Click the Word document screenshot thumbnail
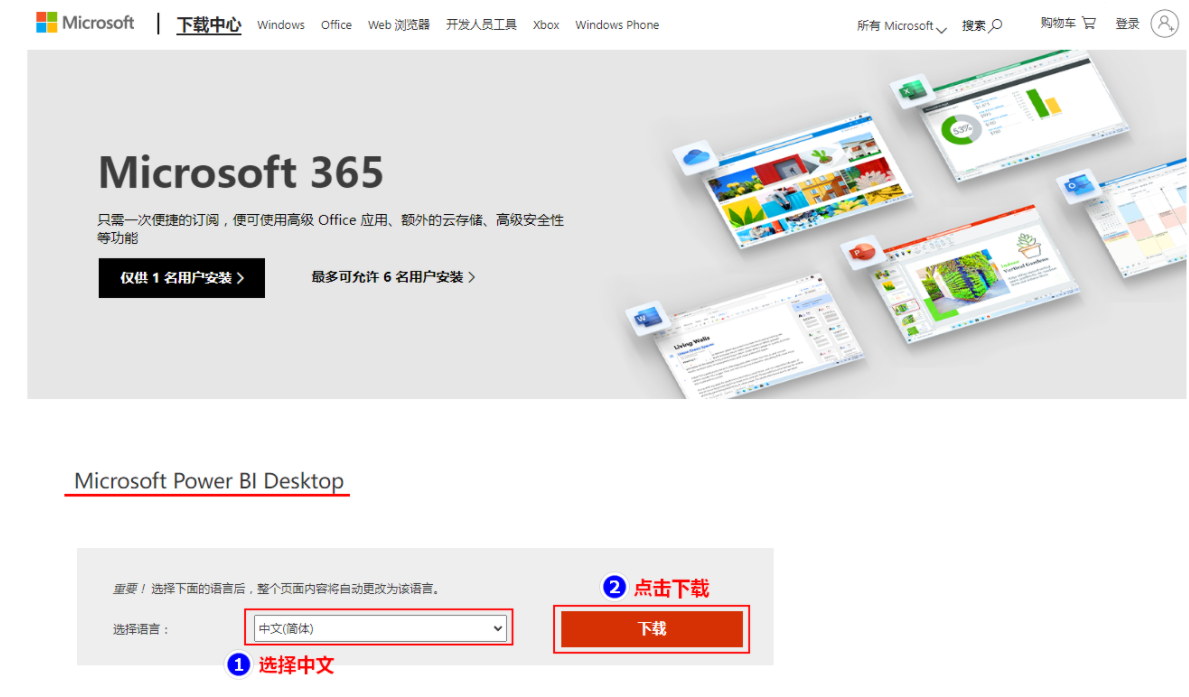 coord(758,338)
